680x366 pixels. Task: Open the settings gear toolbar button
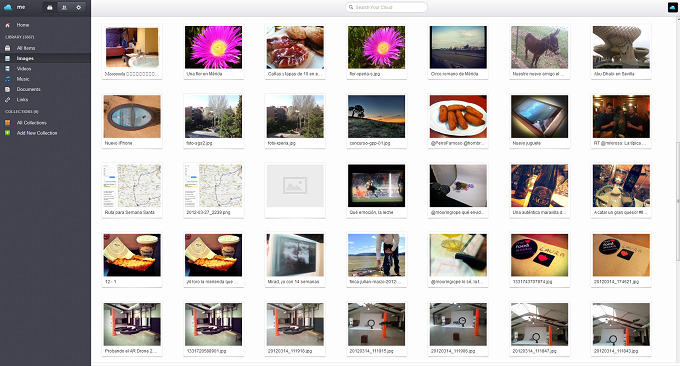point(78,7)
